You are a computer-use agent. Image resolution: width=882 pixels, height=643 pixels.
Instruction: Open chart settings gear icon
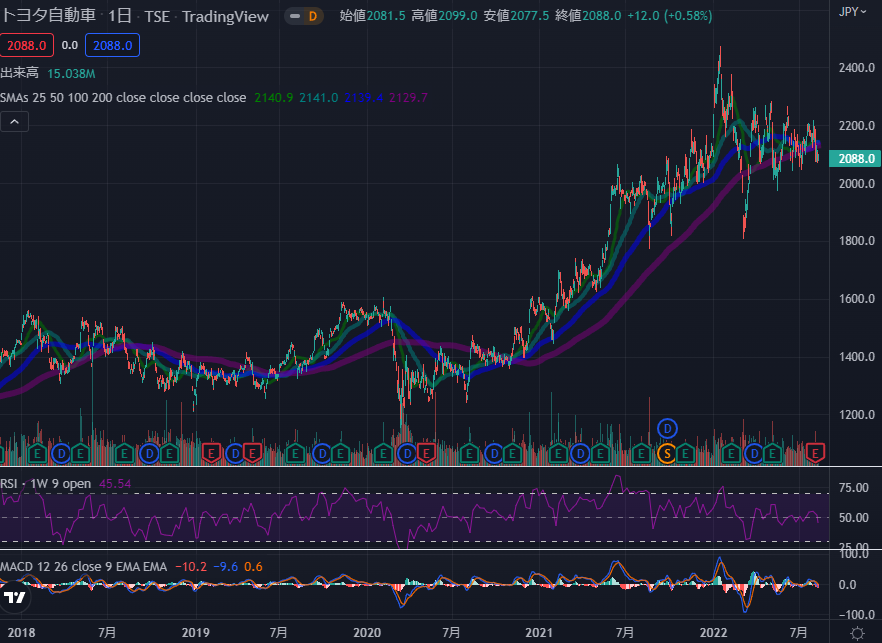click(857, 633)
